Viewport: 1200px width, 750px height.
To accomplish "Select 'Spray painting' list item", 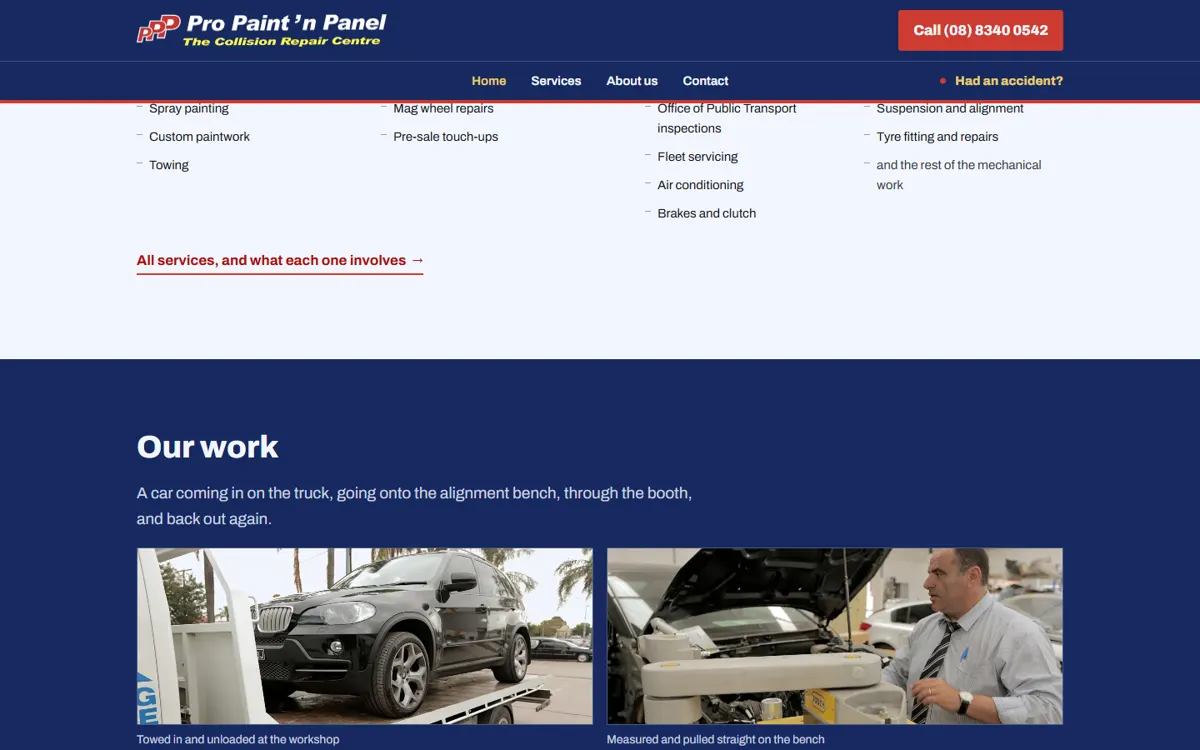I will 189,109.
